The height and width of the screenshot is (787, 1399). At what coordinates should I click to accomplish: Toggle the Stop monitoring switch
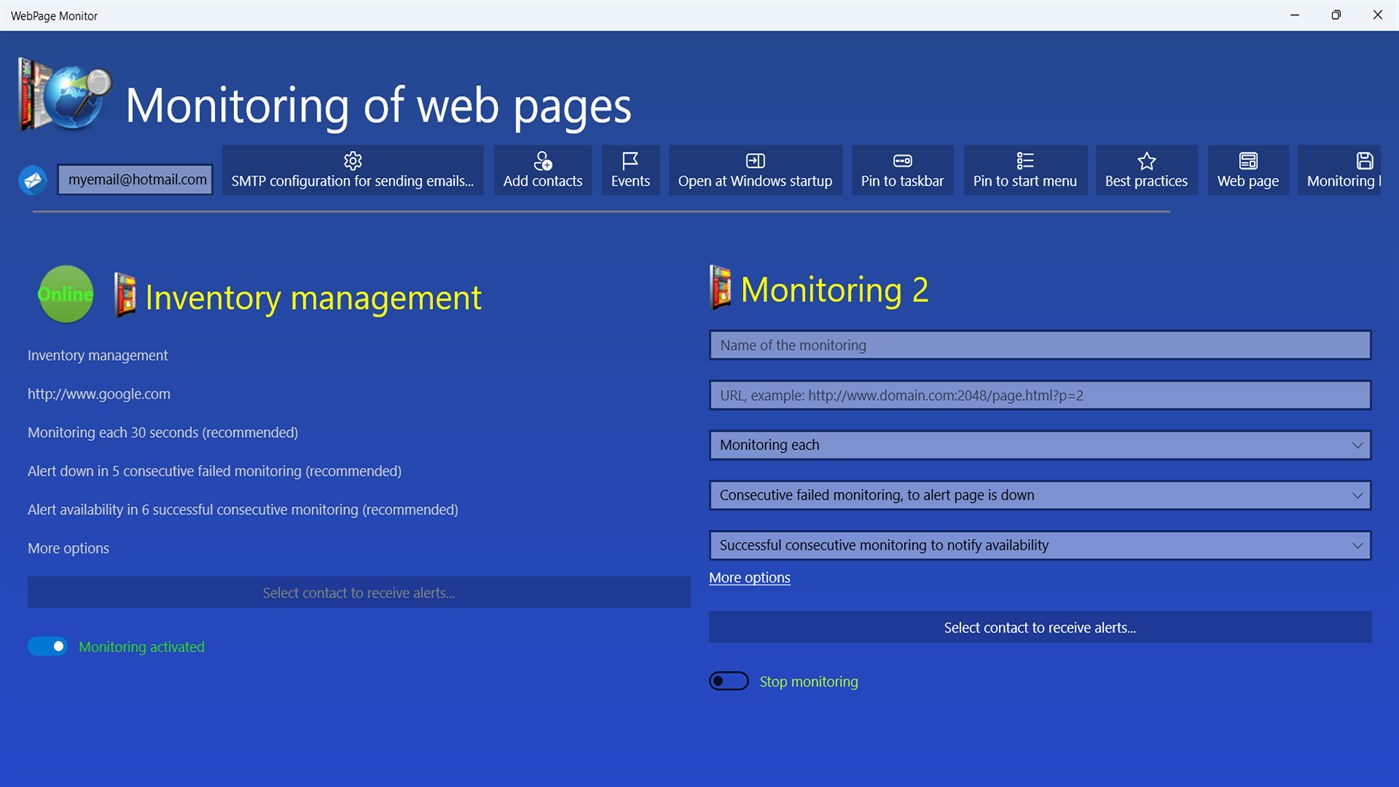729,681
